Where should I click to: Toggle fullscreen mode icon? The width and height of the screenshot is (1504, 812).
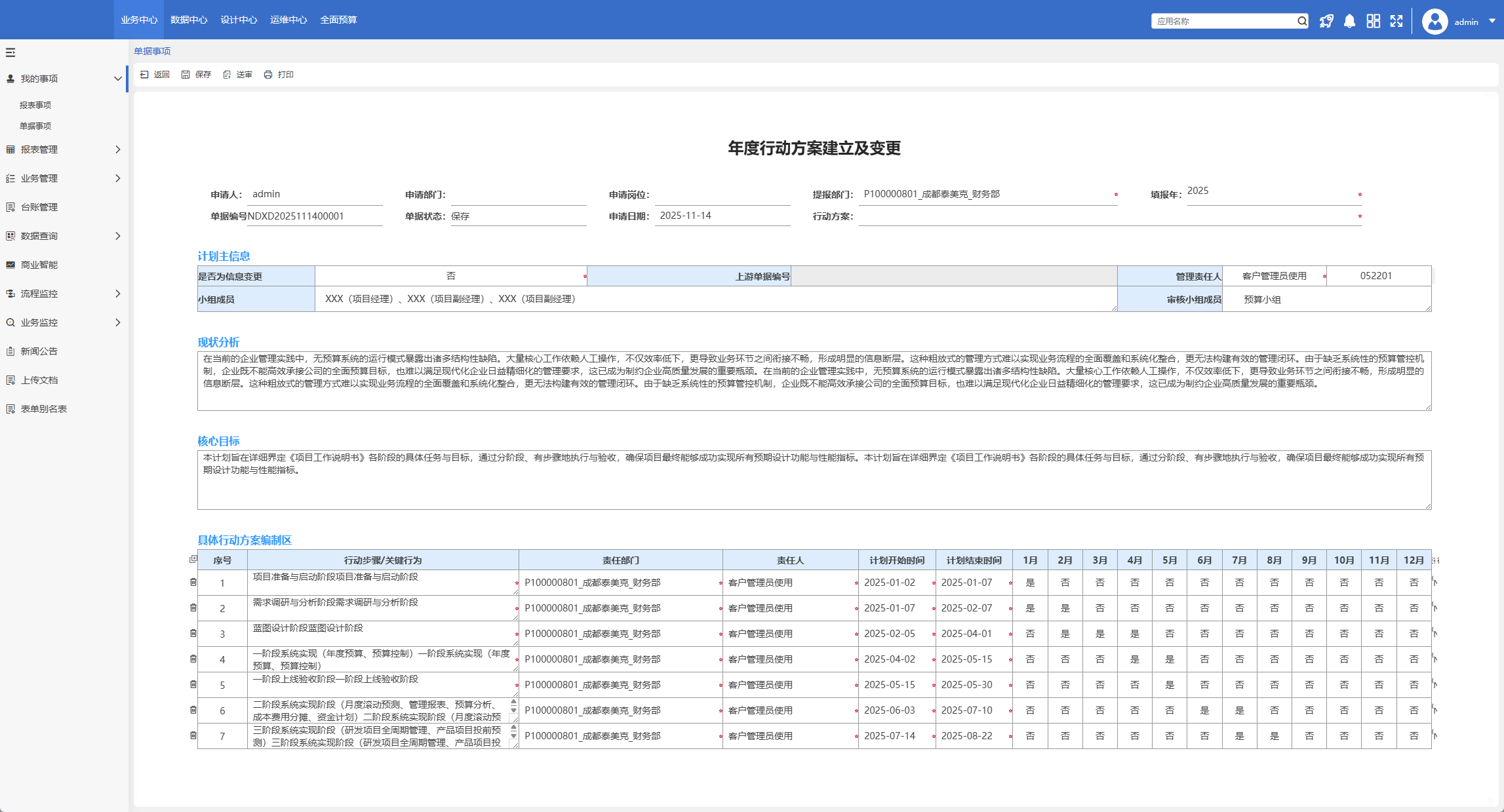click(1396, 21)
